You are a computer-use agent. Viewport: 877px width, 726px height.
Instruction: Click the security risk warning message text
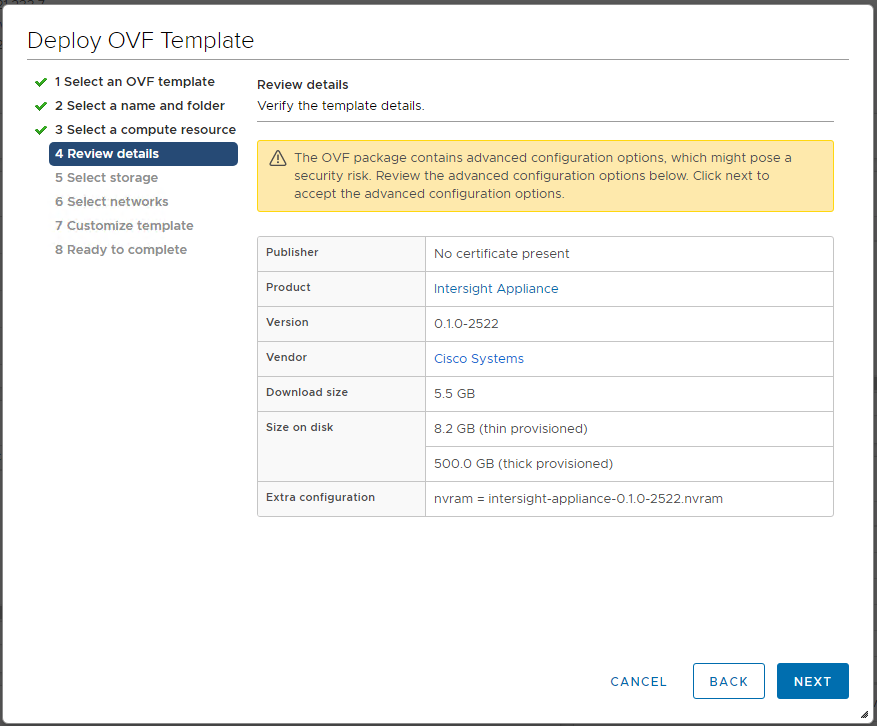coord(542,176)
